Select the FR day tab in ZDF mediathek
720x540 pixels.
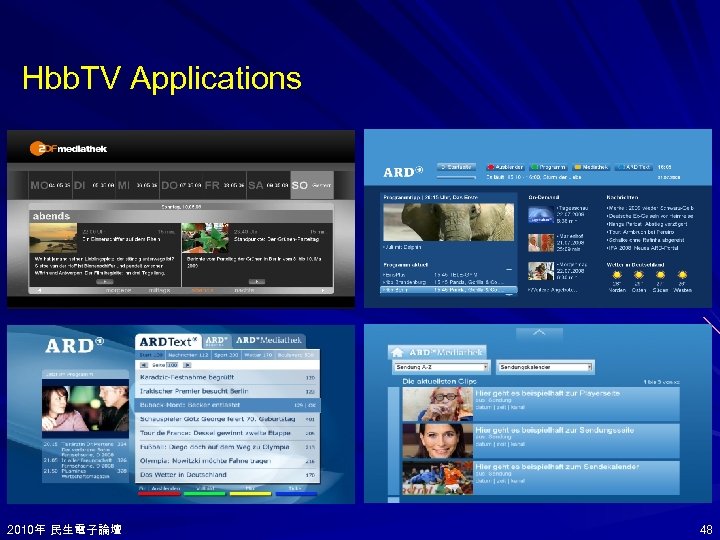tap(225, 185)
